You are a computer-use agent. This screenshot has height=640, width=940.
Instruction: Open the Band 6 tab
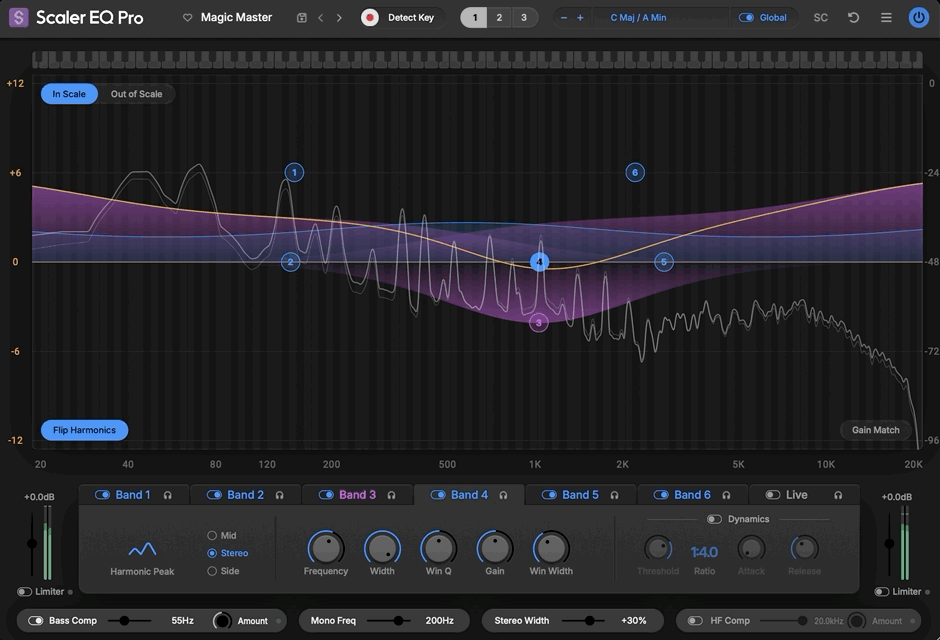pos(692,495)
